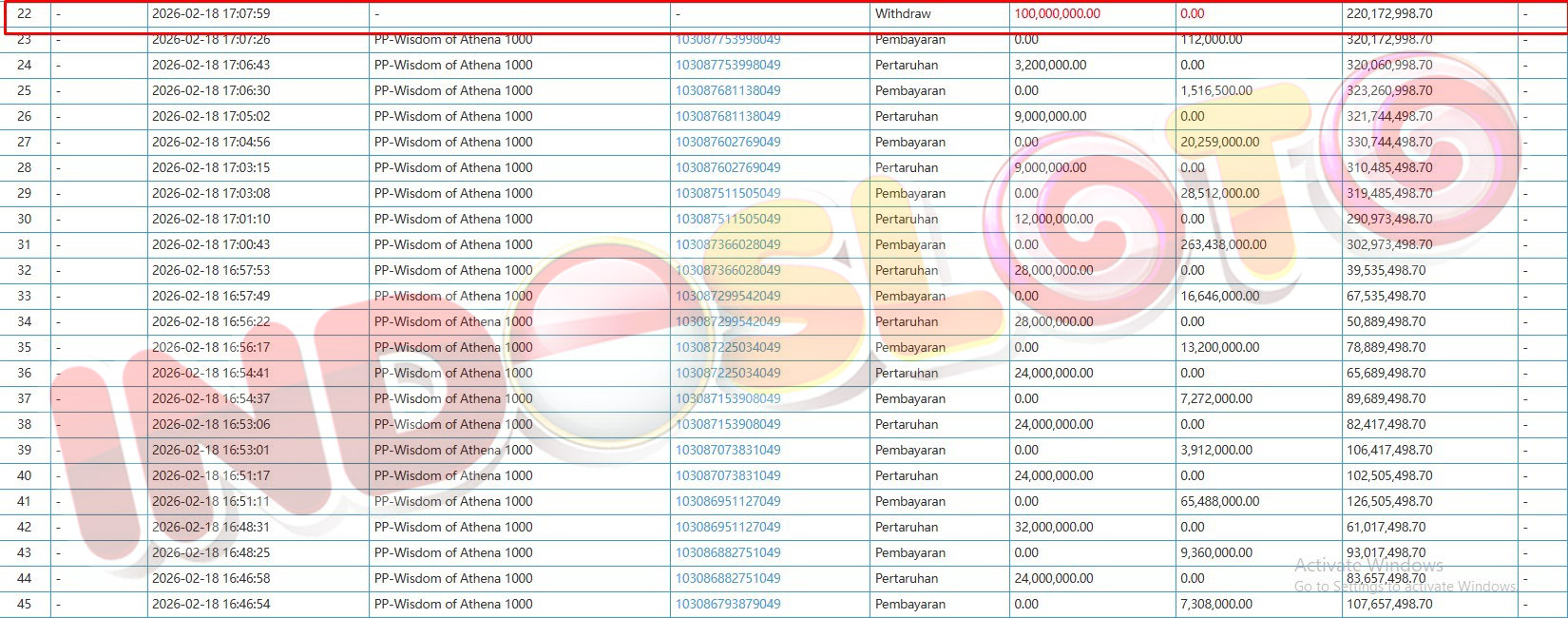Click ID link 103087681138049 in row 25

click(x=728, y=90)
